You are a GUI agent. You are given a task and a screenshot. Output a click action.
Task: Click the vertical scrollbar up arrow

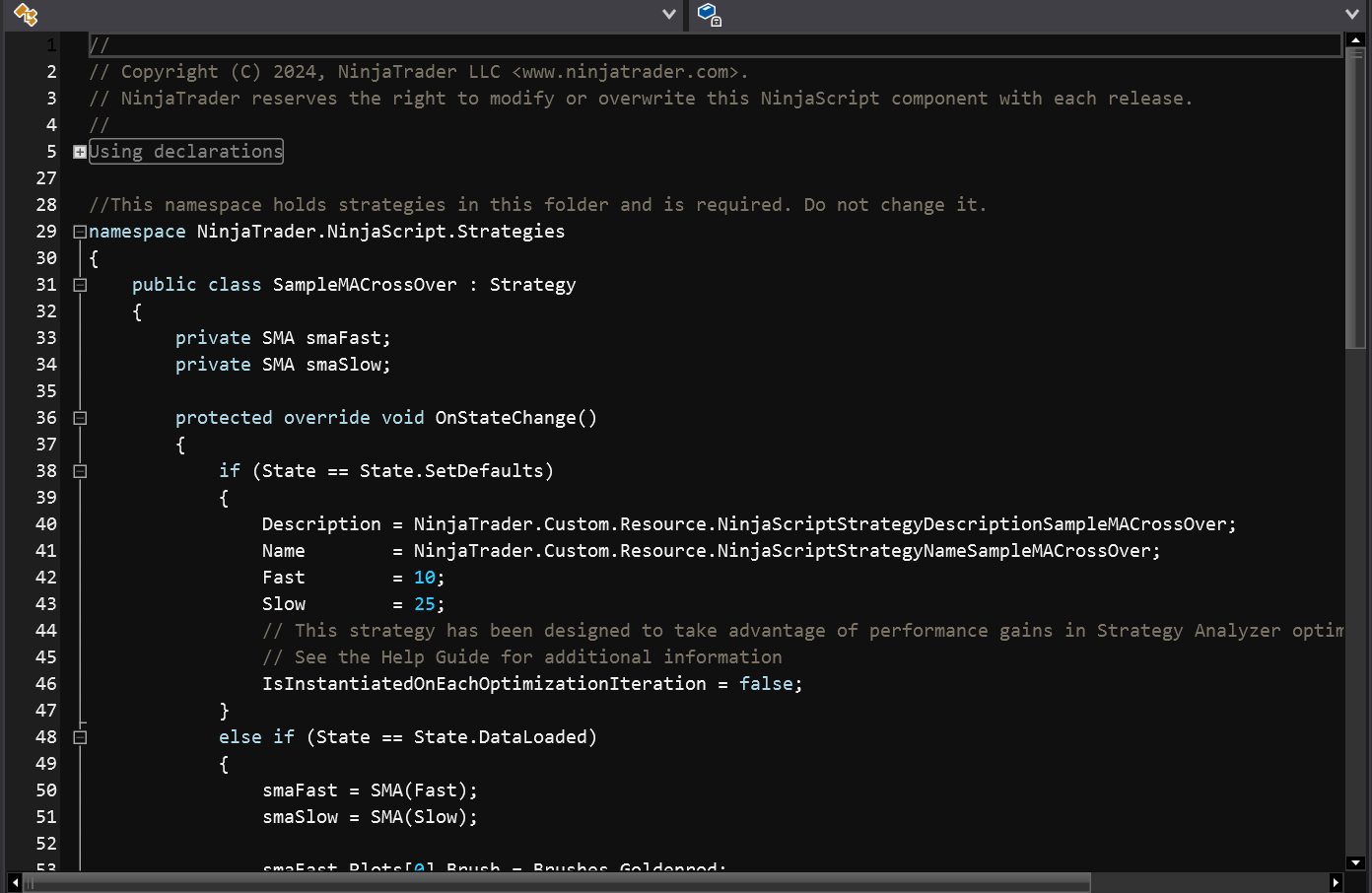(1356, 40)
